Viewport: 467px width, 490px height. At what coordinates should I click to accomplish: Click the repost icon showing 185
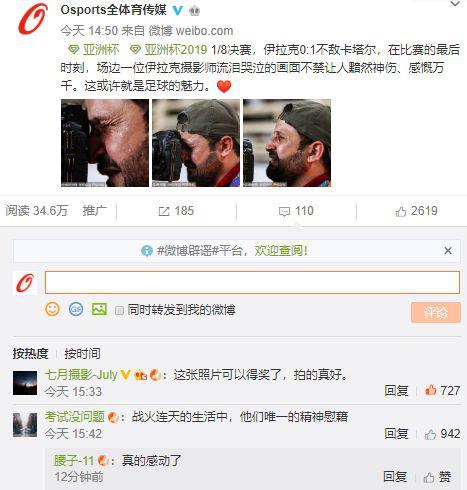tap(164, 211)
